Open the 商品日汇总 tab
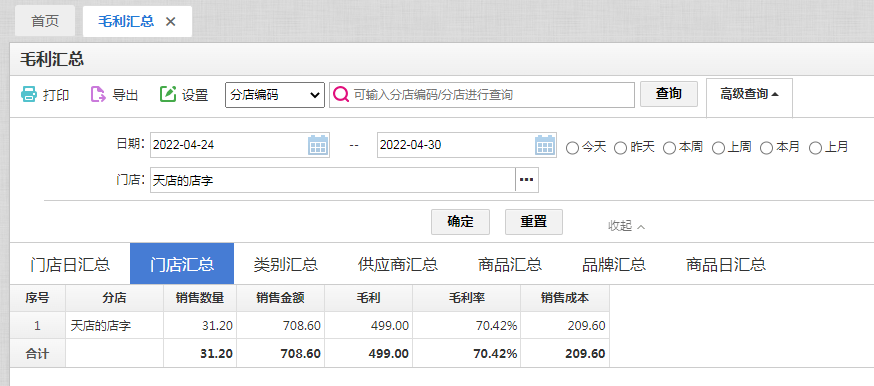 726,264
